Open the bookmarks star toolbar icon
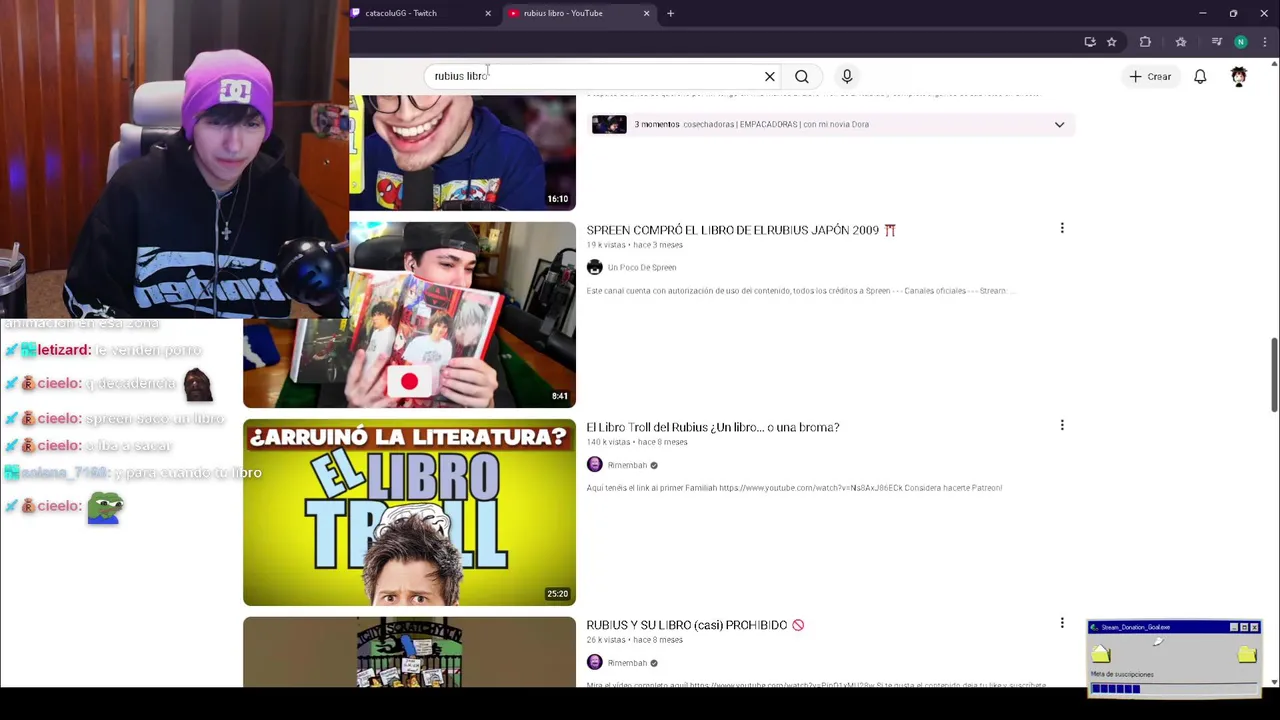The height and width of the screenshot is (720, 1280). click(x=1181, y=42)
